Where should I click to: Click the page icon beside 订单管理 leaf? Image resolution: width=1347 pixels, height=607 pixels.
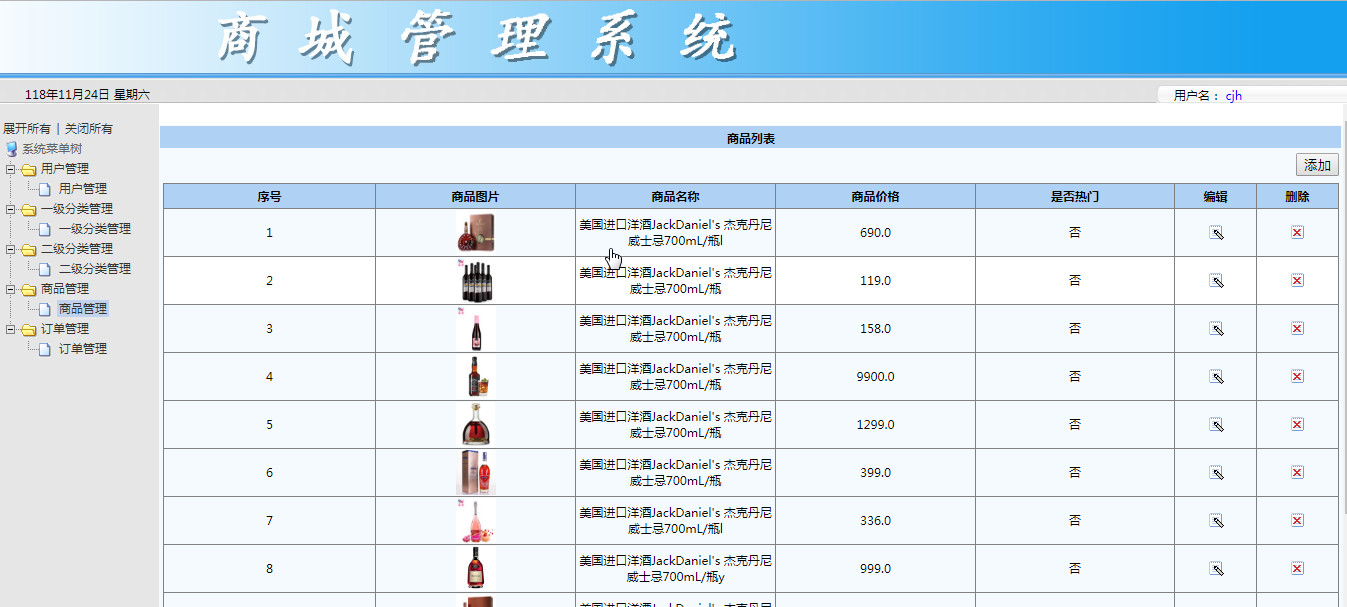click(45, 349)
